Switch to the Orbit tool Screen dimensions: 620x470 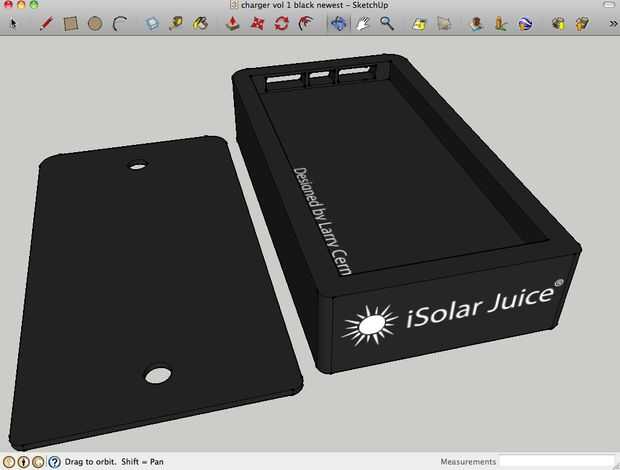point(338,24)
